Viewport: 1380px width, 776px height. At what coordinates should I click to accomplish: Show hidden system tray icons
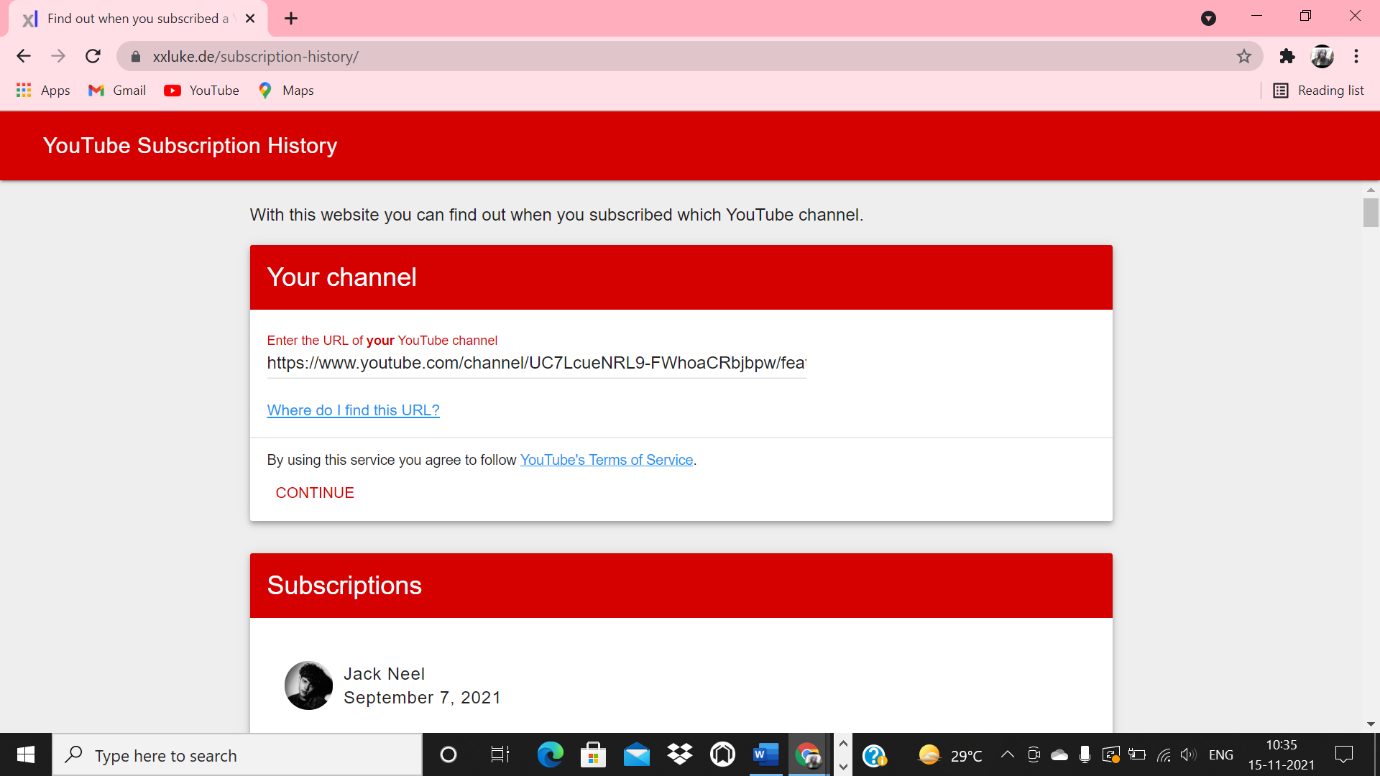1007,755
